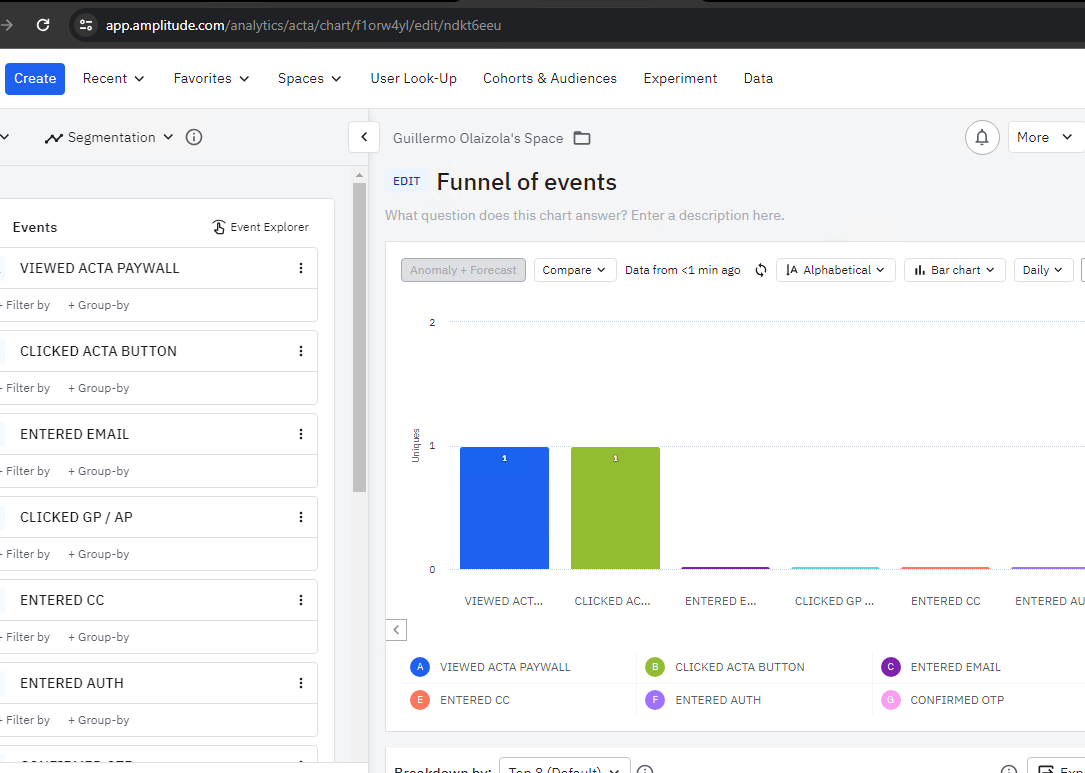Reload the browser page
This screenshot has width=1085, height=773.
point(43,25)
